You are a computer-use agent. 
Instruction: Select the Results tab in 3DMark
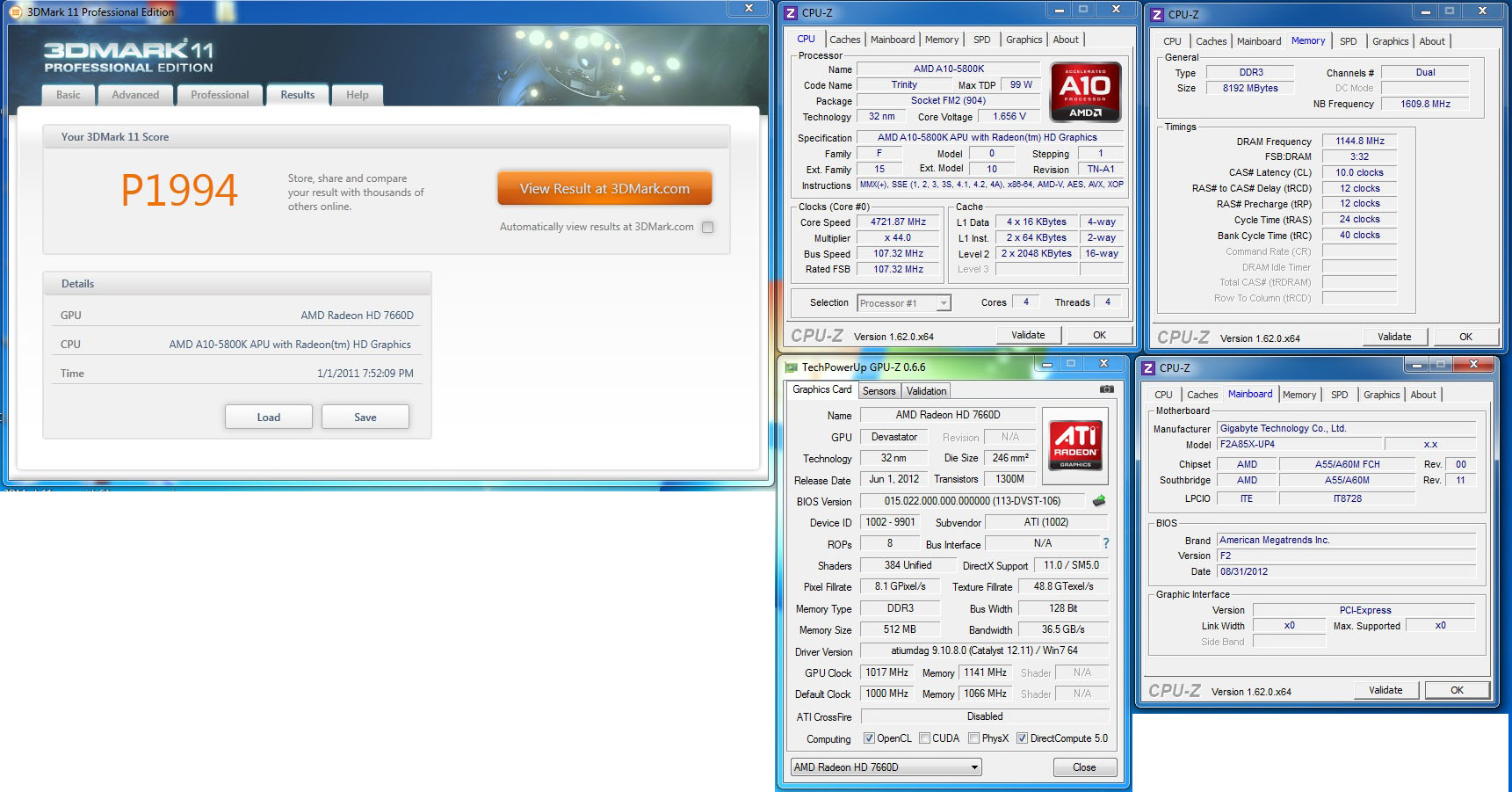[x=298, y=95]
